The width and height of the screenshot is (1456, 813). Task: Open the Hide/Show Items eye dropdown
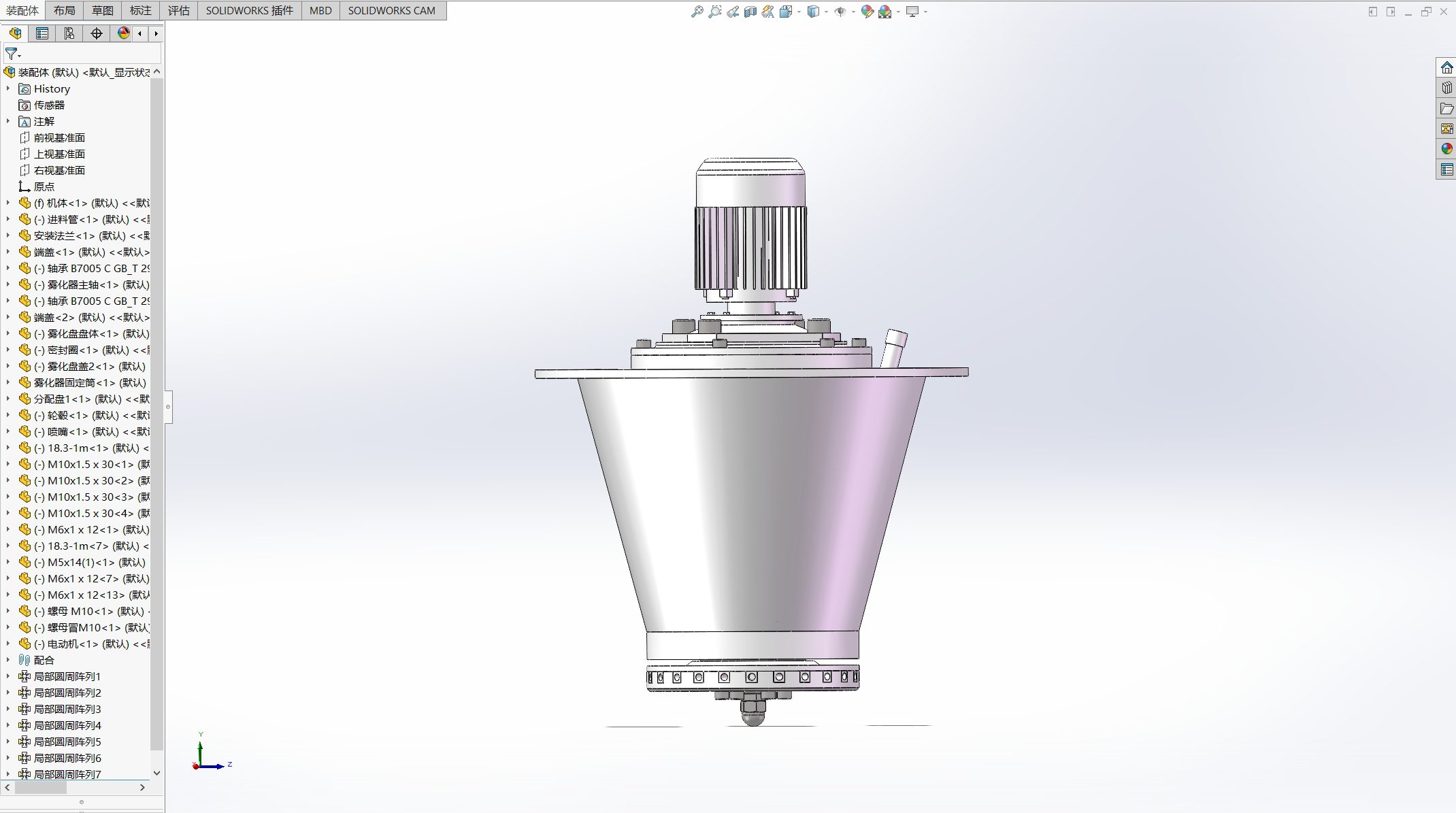click(x=853, y=12)
